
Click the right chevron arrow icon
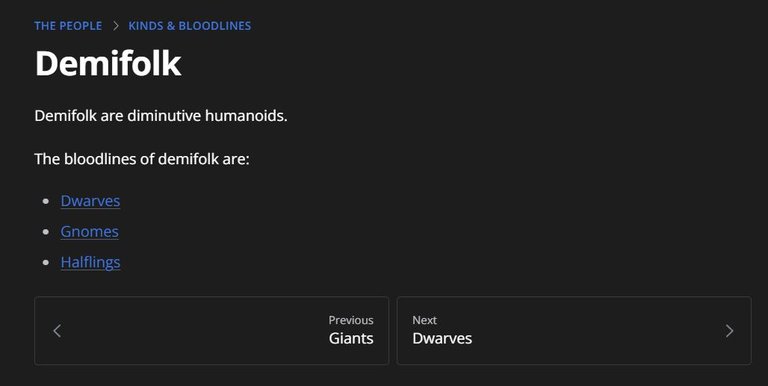[x=729, y=331]
